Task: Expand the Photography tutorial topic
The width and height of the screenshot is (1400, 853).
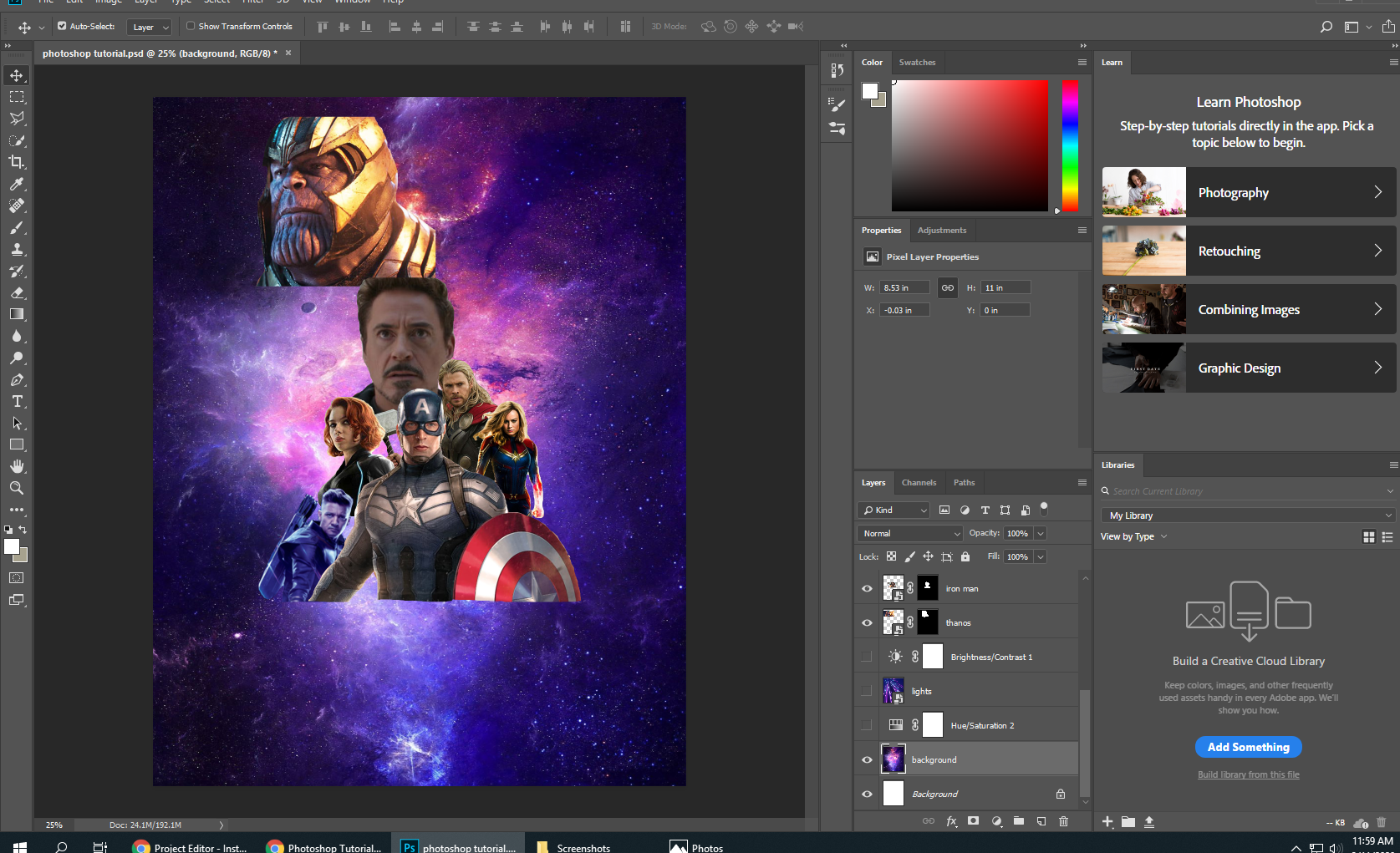Action: tap(1249, 192)
